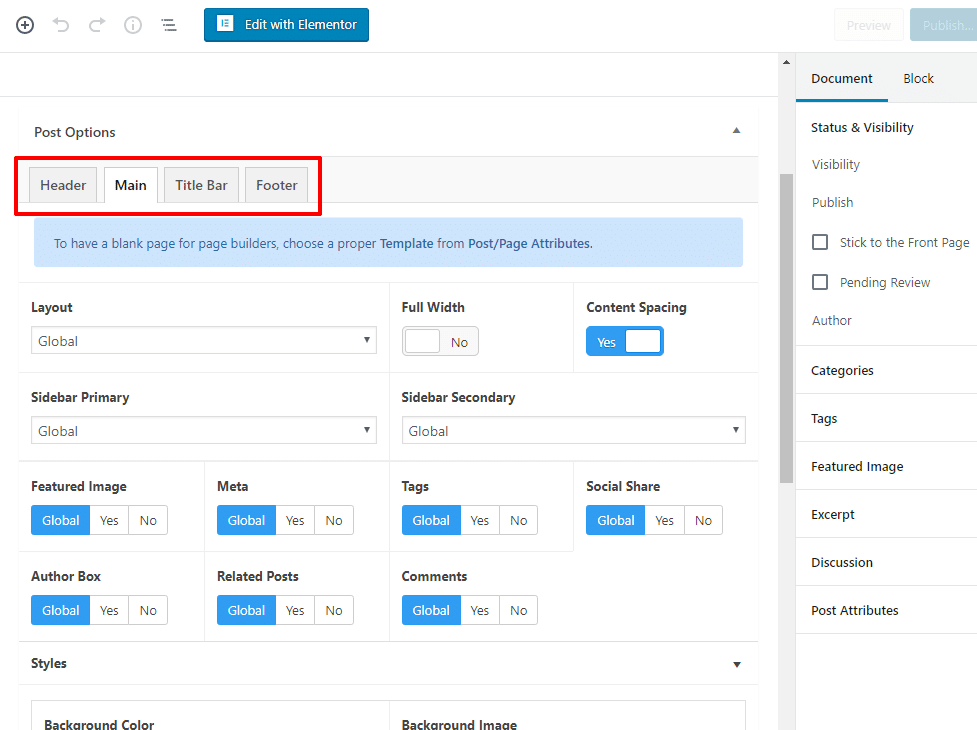
Task: Open the Sidebar Secondary dropdown
Action: [x=573, y=431]
